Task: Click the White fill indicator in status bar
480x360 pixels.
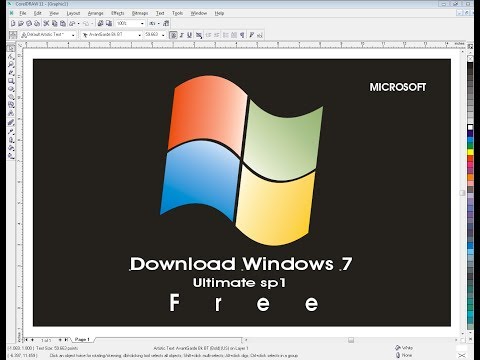Action: click(403, 347)
